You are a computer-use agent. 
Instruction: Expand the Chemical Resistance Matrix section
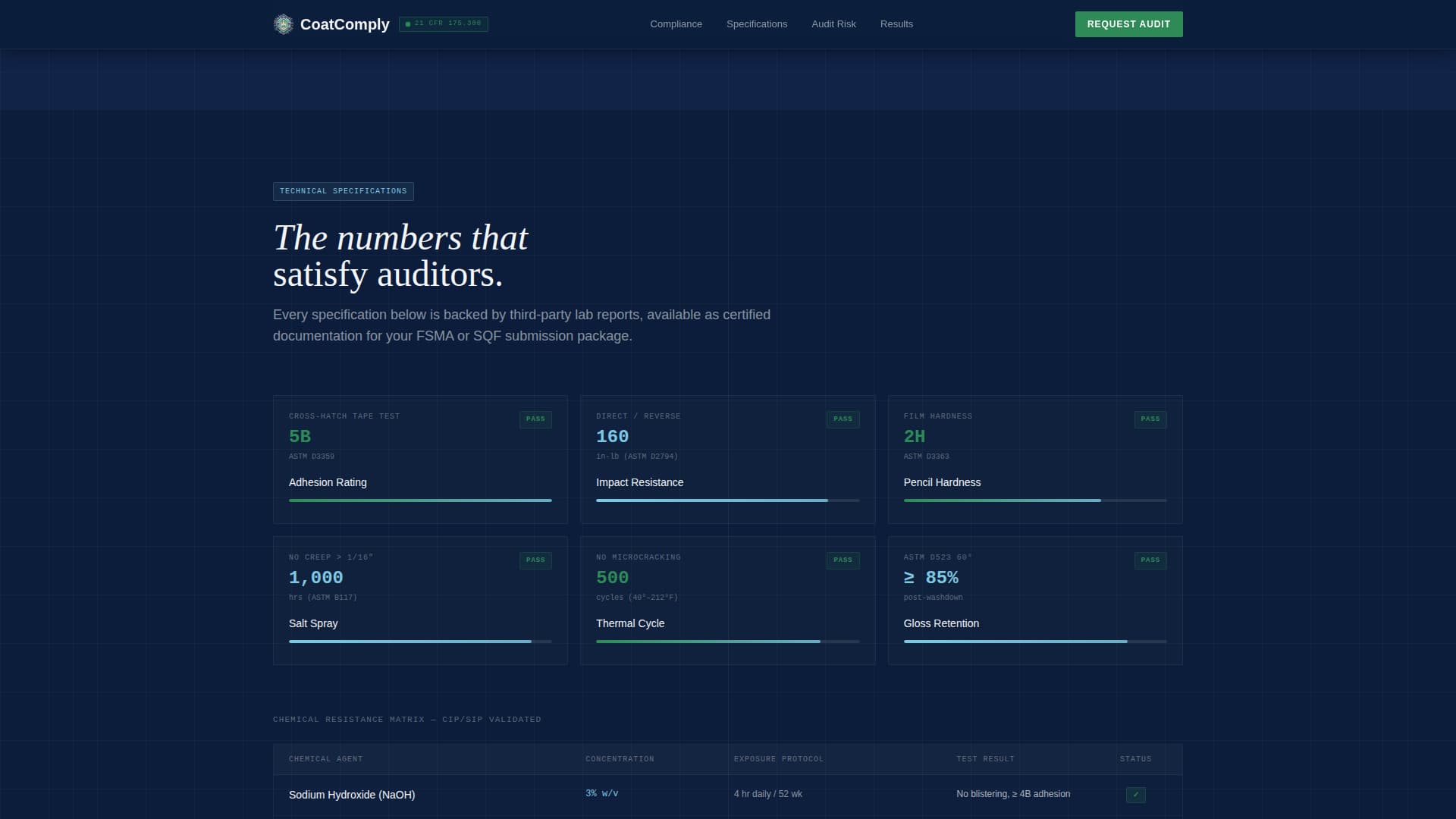tap(407, 719)
